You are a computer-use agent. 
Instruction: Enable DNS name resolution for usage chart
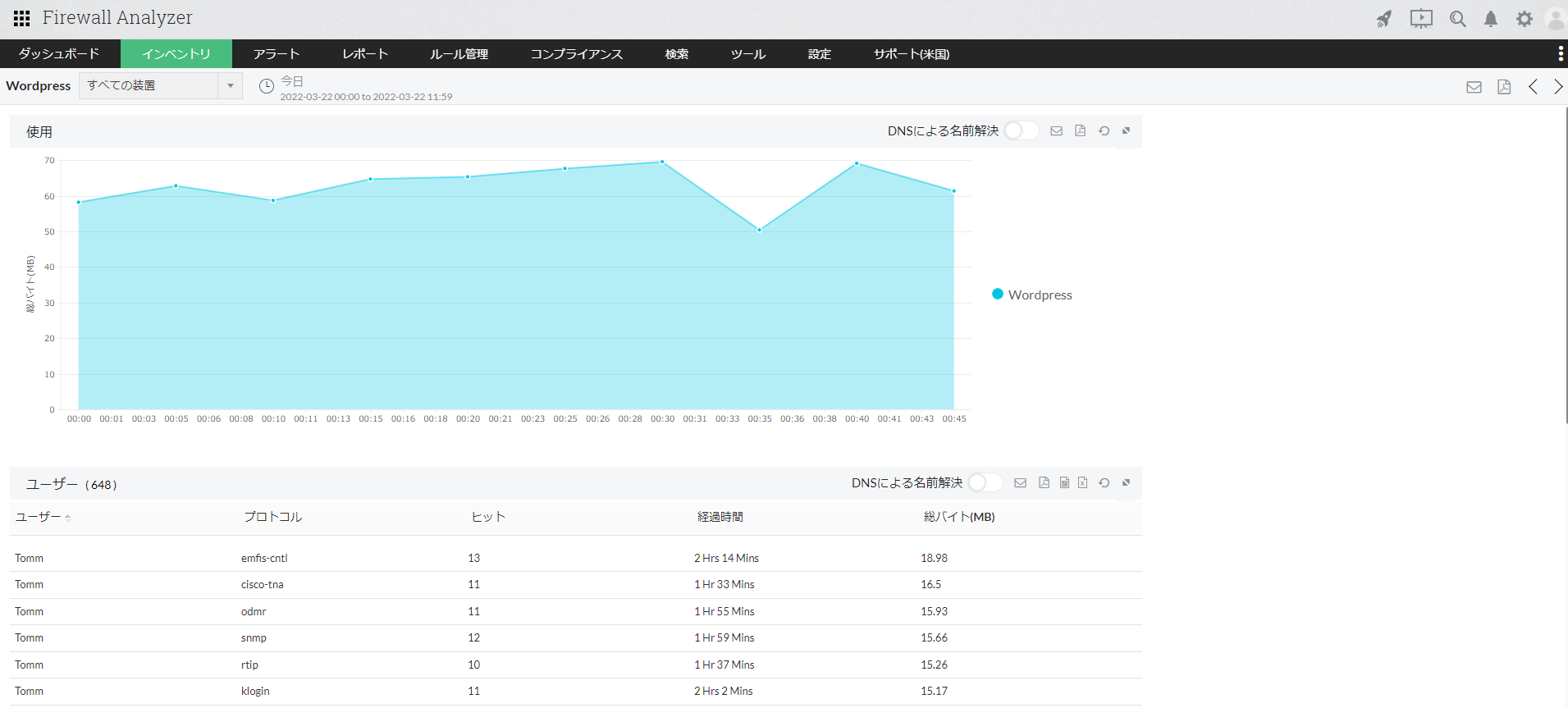point(1021,131)
